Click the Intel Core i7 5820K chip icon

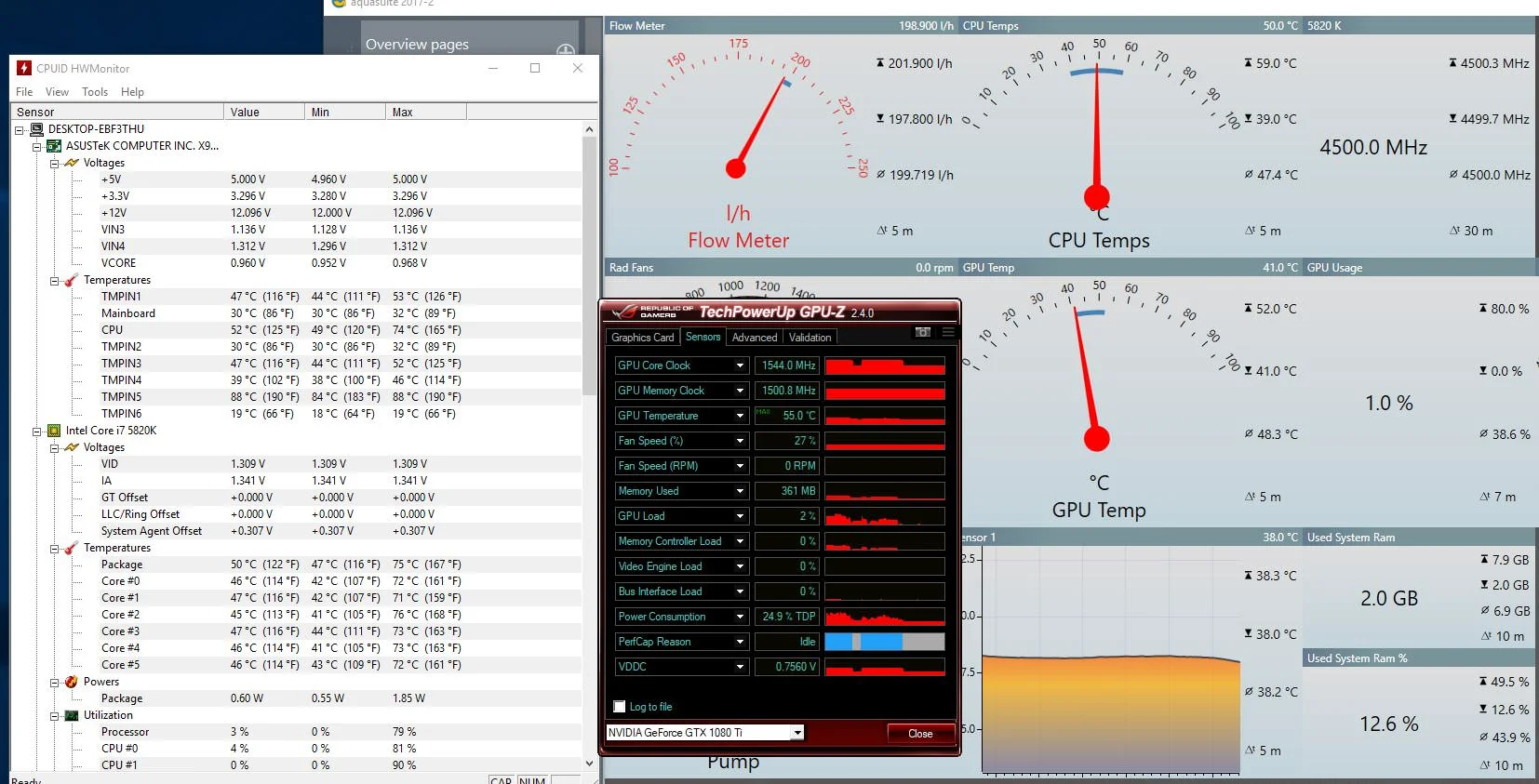coord(55,431)
